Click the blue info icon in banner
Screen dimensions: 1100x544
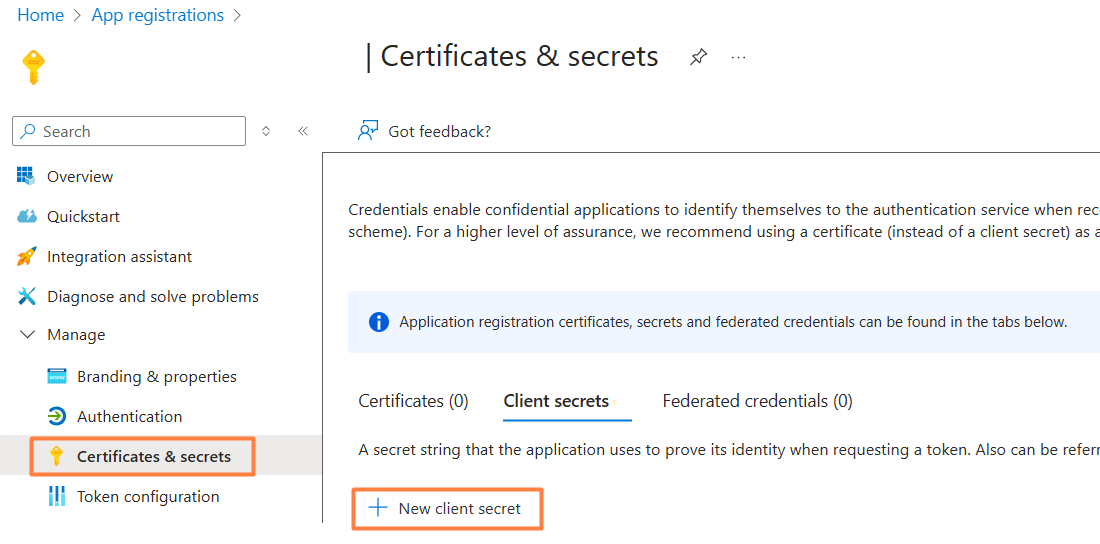378,322
